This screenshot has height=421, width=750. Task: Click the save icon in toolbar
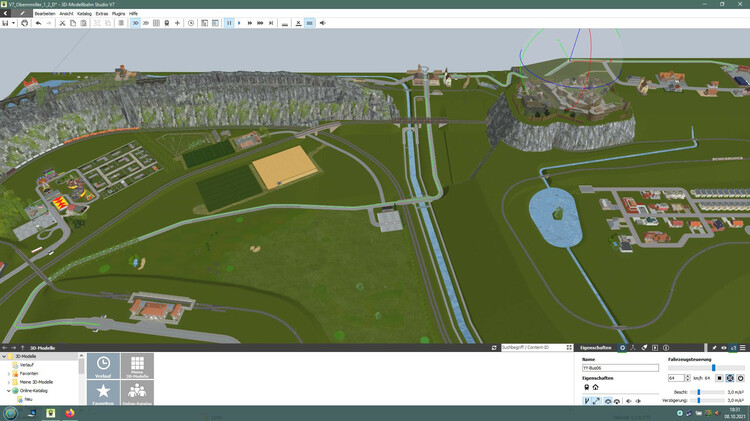click(x=6, y=22)
